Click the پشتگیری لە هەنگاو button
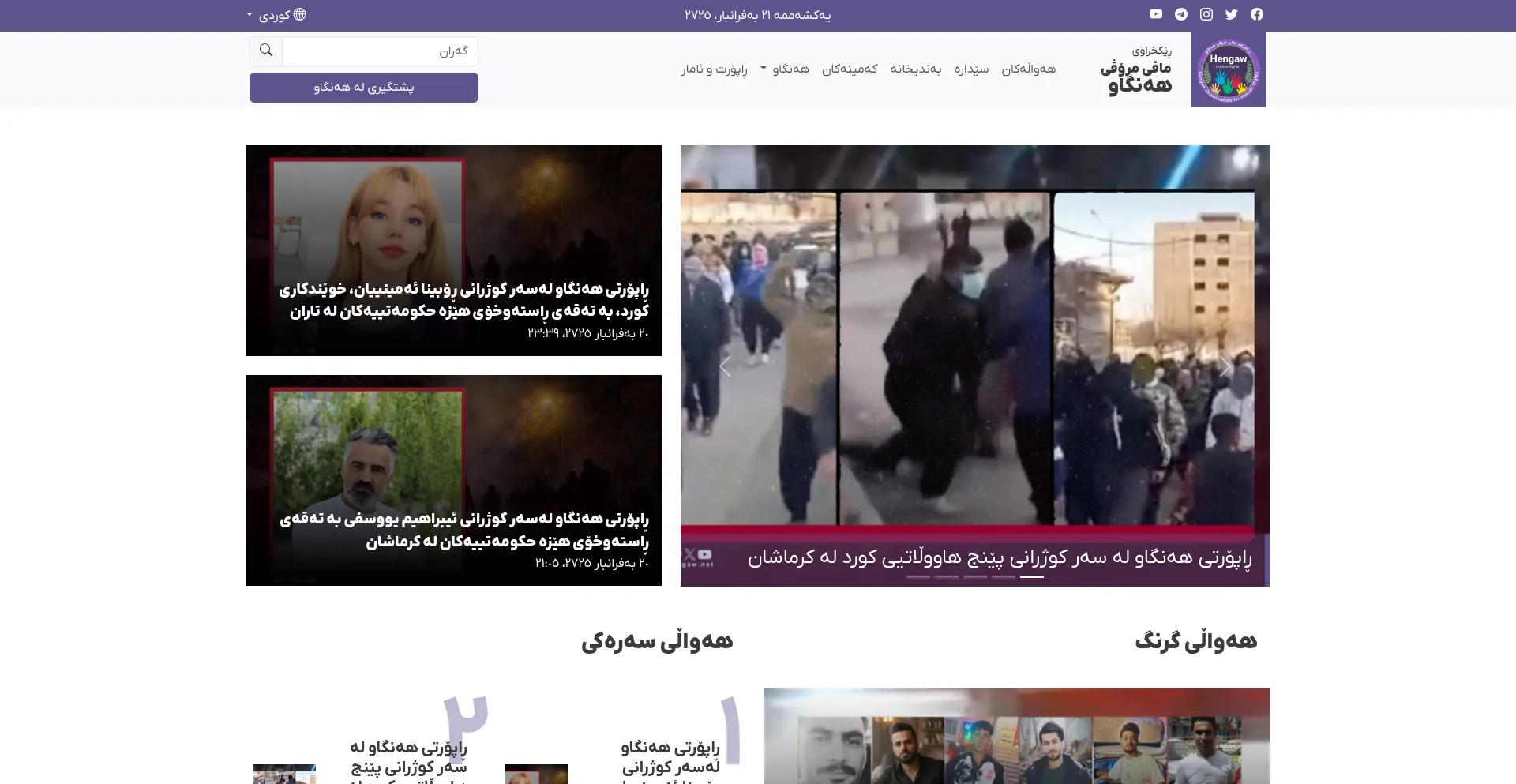This screenshot has width=1516, height=784. coord(364,88)
